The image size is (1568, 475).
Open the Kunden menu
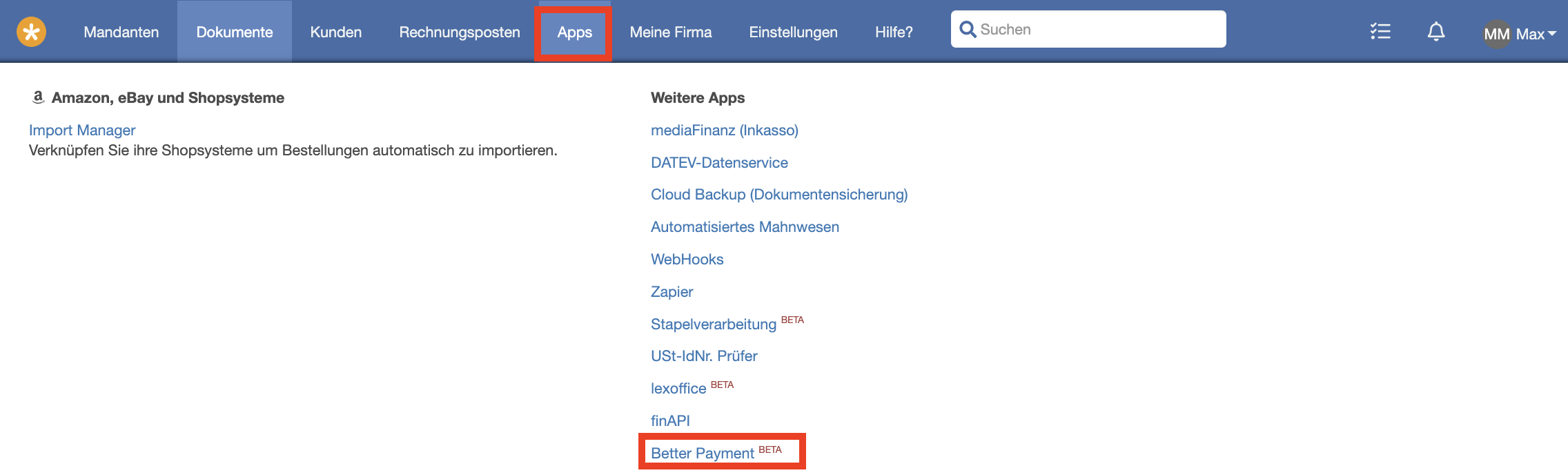pyautogui.click(x=336, y=32)
